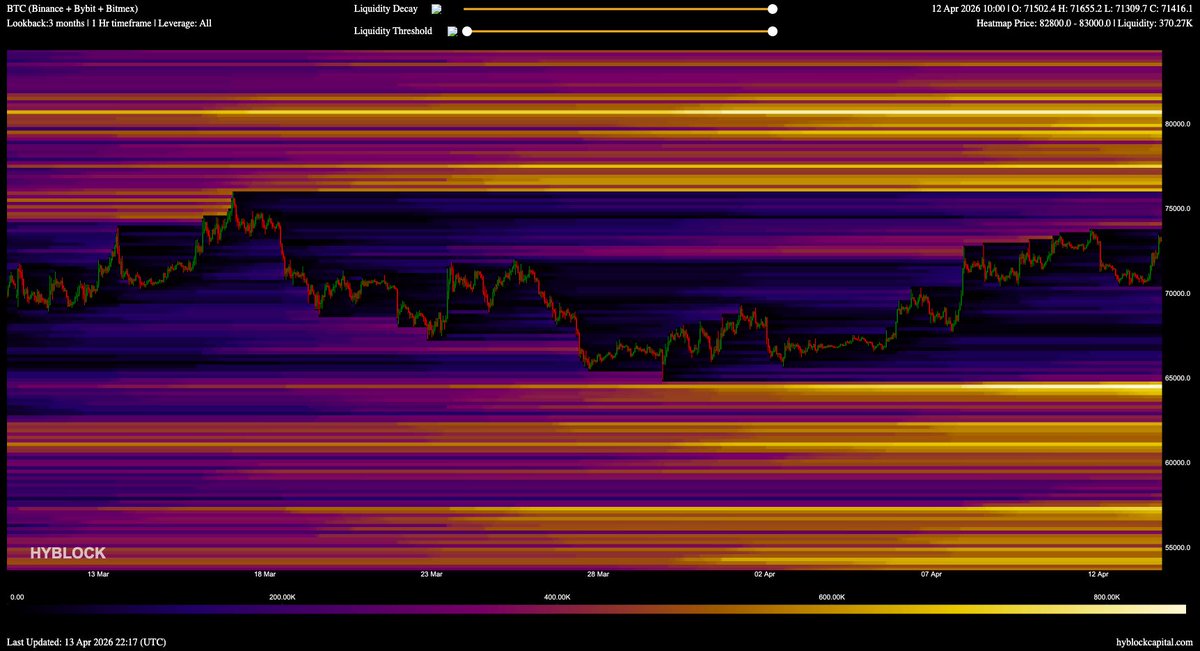Click the right Liquidity Threshold slider handle
Viewport: 1200px width, 651px height.
772,31
